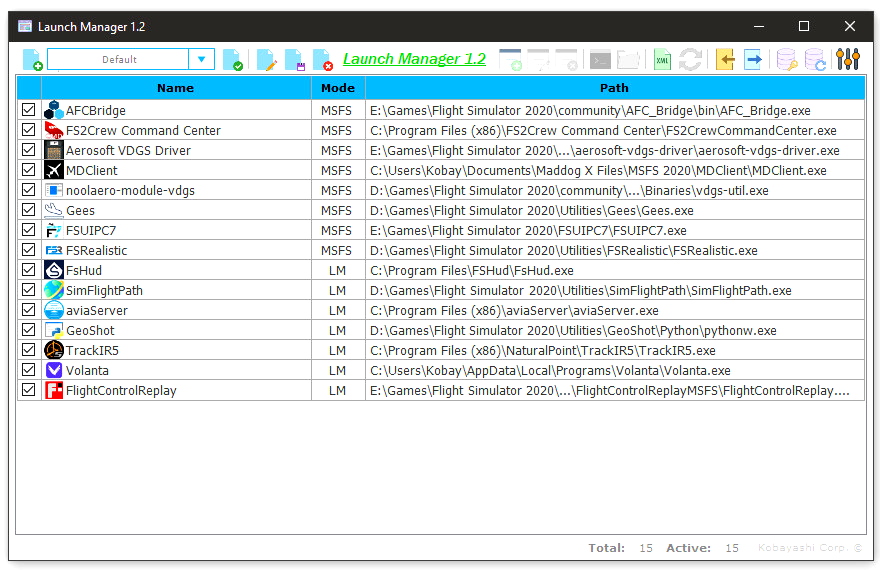Click the Volanta purple V icon
This screenshot has height=570, width=880.
click(54, 370)
